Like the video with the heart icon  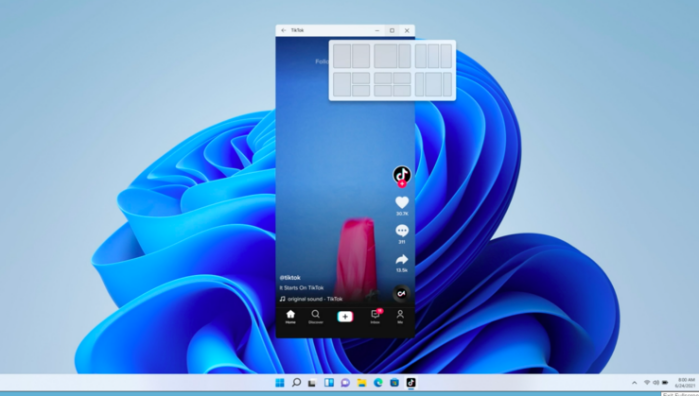tap(402, 202)
